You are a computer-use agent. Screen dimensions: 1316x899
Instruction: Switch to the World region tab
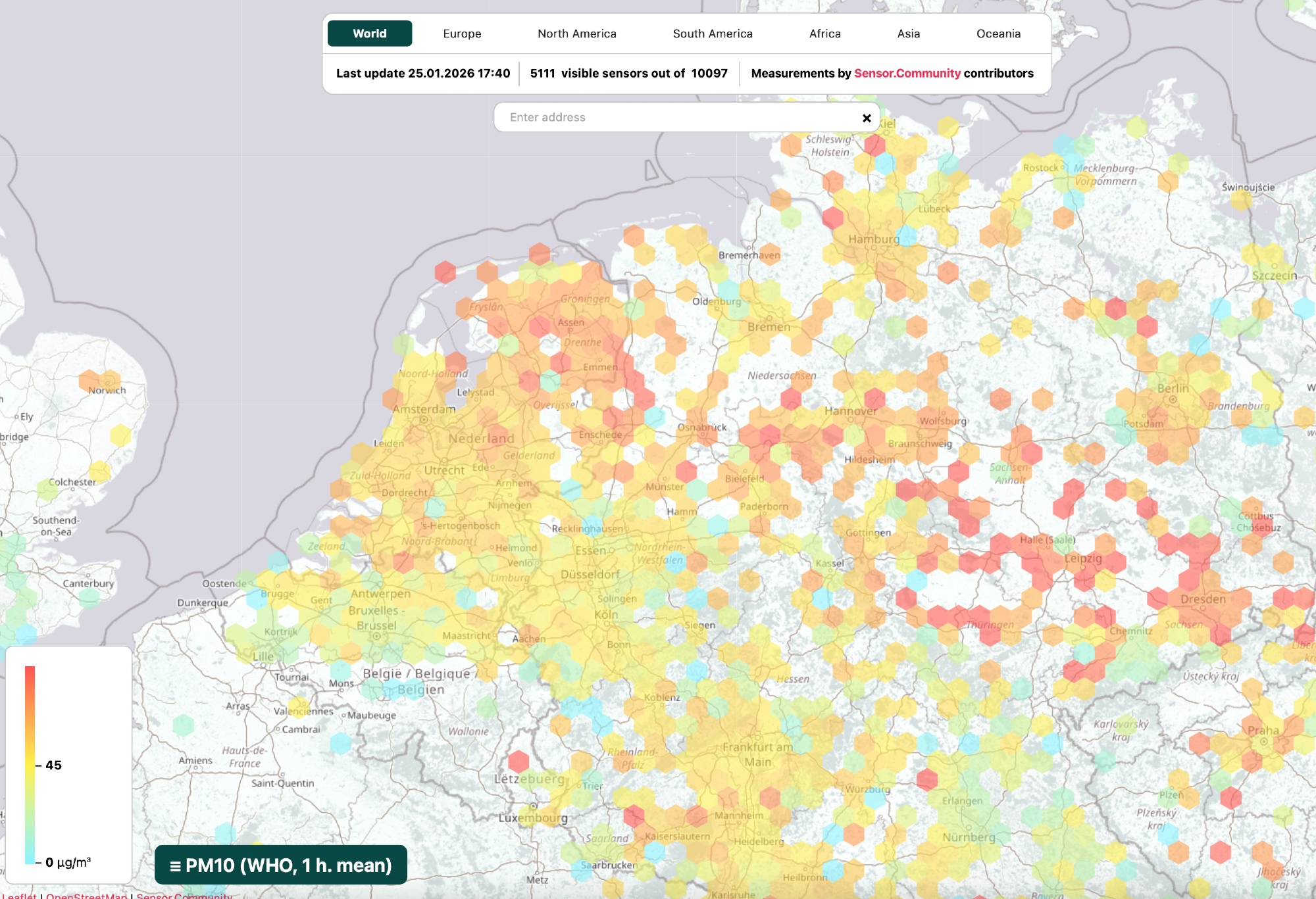pos(370,34)
